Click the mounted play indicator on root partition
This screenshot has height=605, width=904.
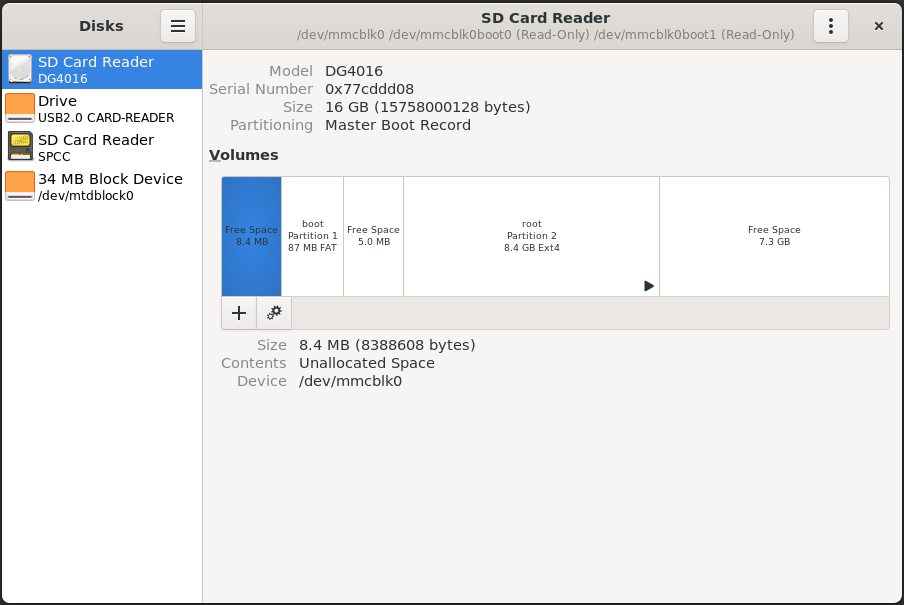649,286
